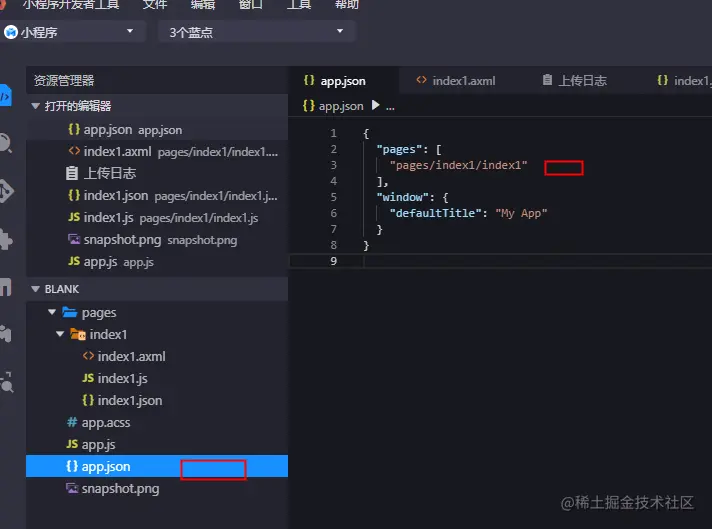Image resolution: width=712 pixels, height=529 pixels.
Task: Click the mini program logo icon
Action: click(x=10, y=32)
